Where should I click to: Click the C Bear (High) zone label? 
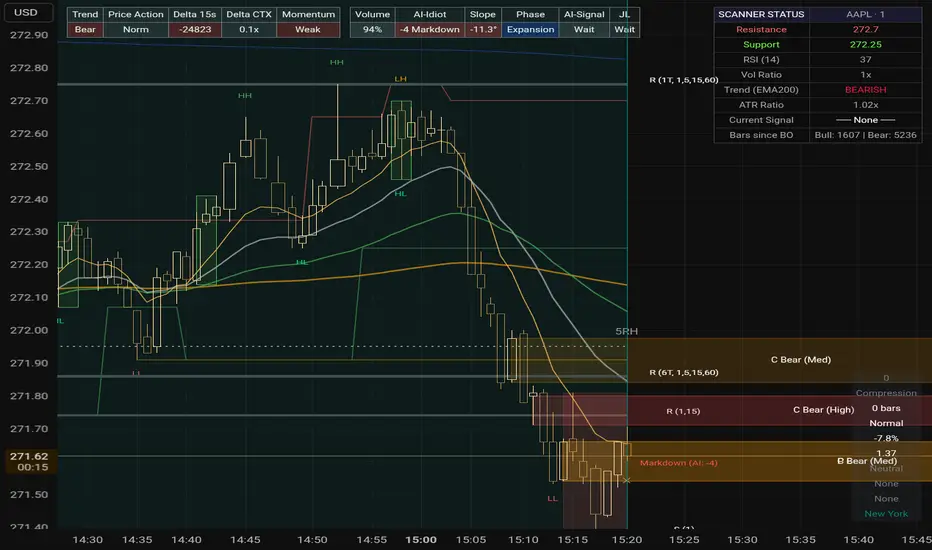tap(823, 410)
